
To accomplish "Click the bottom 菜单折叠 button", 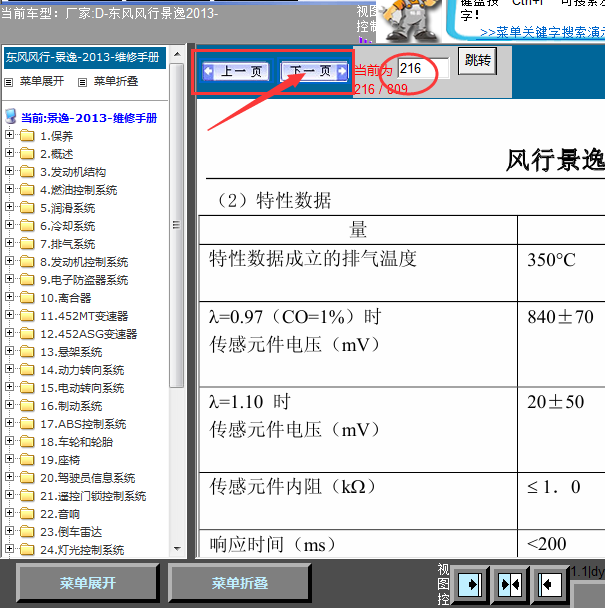I will point(240,583).
